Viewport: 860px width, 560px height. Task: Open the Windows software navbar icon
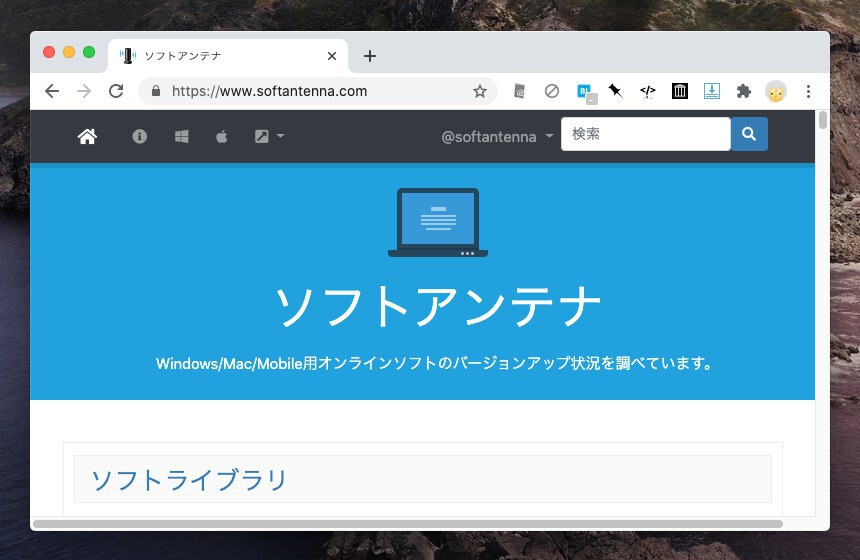tap(182, 137)
